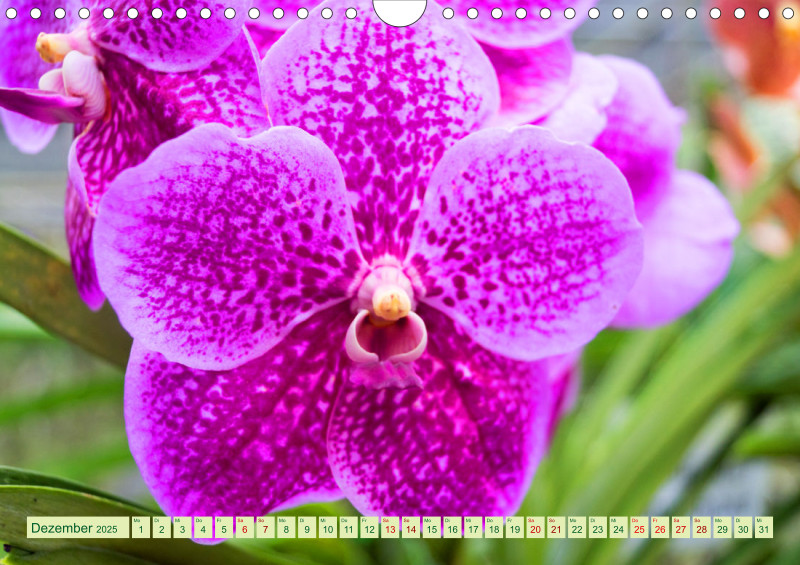Pick the red date 21
The image size is (800, 565).
pyautogui.click(x=556, y=527)
